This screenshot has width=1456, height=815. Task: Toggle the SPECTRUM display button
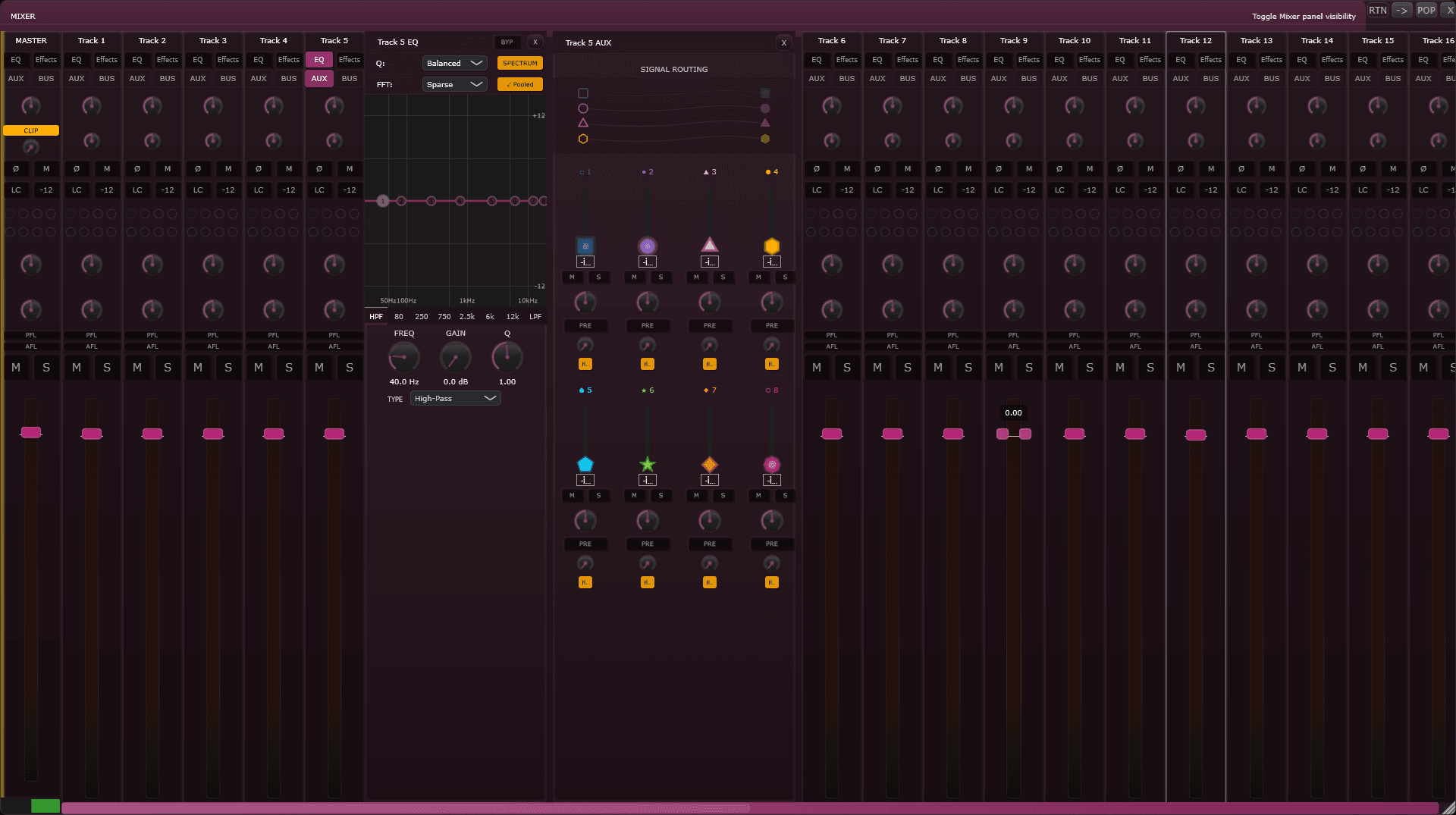pos(520,63)
